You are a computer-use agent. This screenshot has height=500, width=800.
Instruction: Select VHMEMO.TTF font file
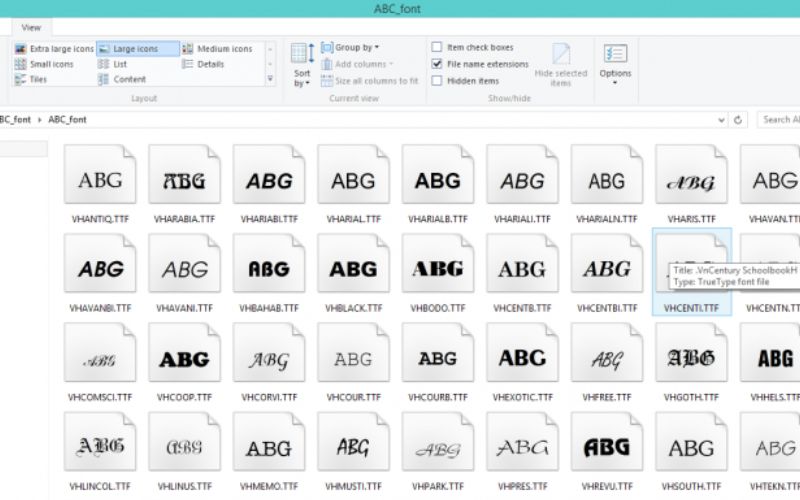tap(269, 452)
